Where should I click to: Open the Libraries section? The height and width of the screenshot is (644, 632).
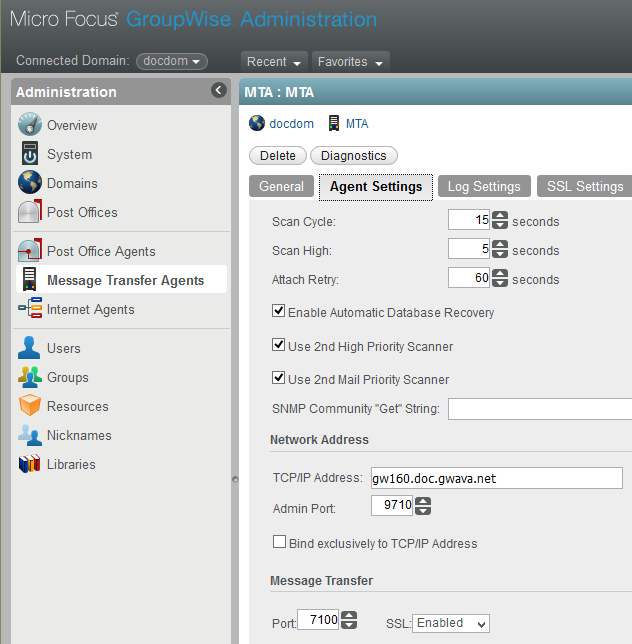tap(71, 464)
